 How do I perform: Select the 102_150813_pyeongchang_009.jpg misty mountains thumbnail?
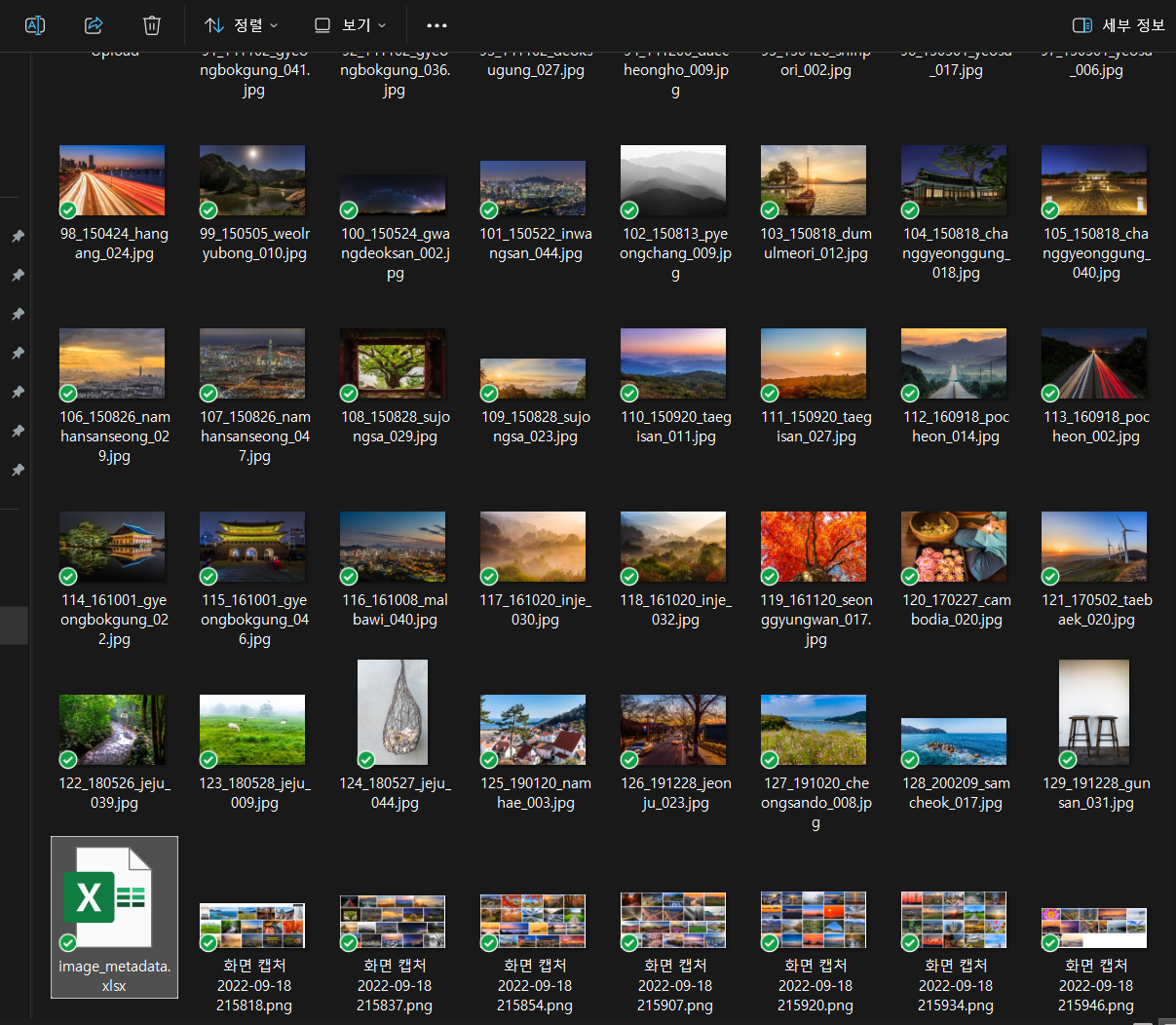(x=673, y=180)
